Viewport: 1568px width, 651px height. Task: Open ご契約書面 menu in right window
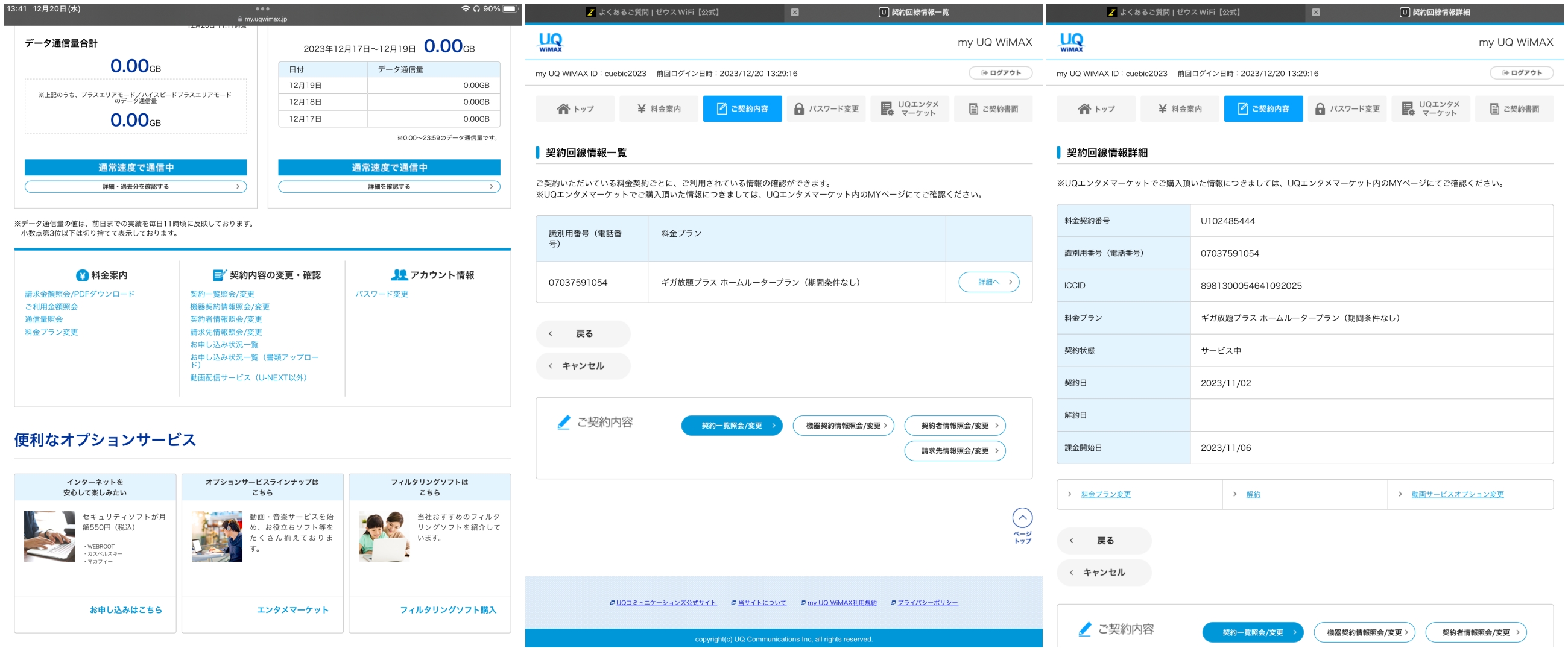tap(1514, 109)
